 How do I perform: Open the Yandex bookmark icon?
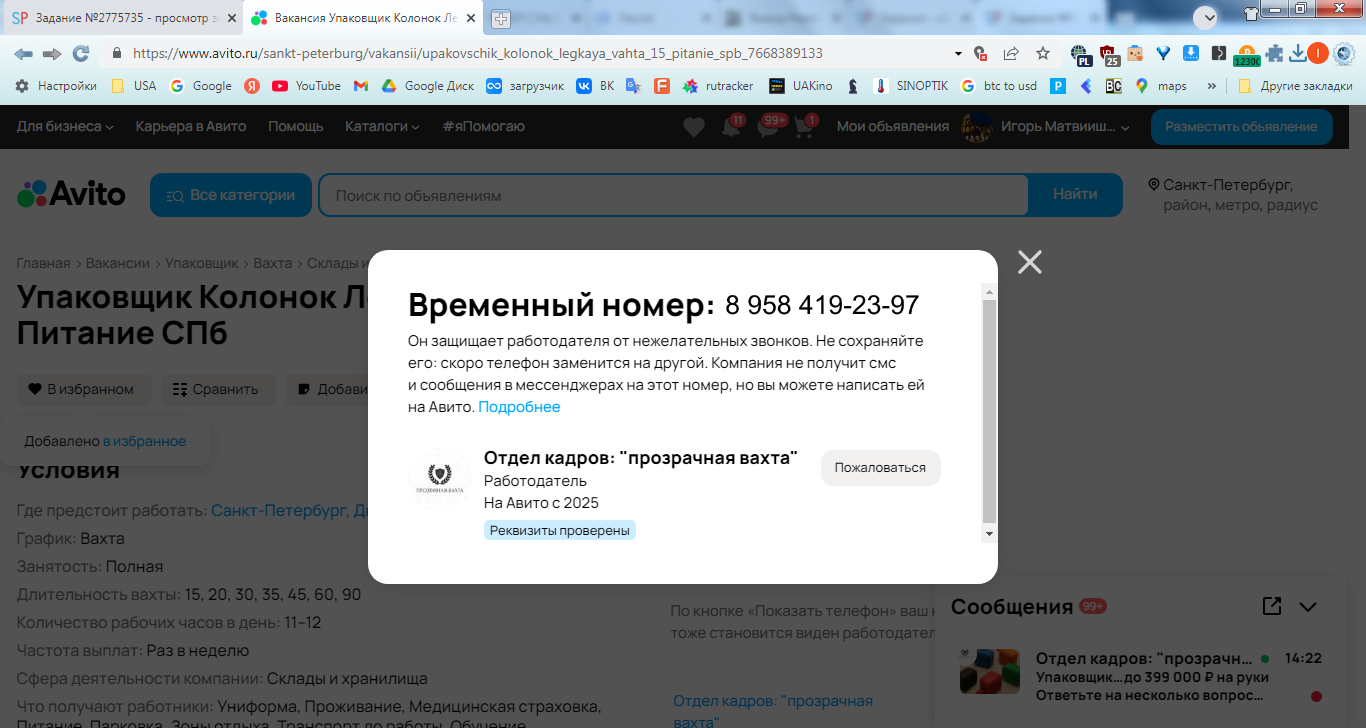(253, 86)
